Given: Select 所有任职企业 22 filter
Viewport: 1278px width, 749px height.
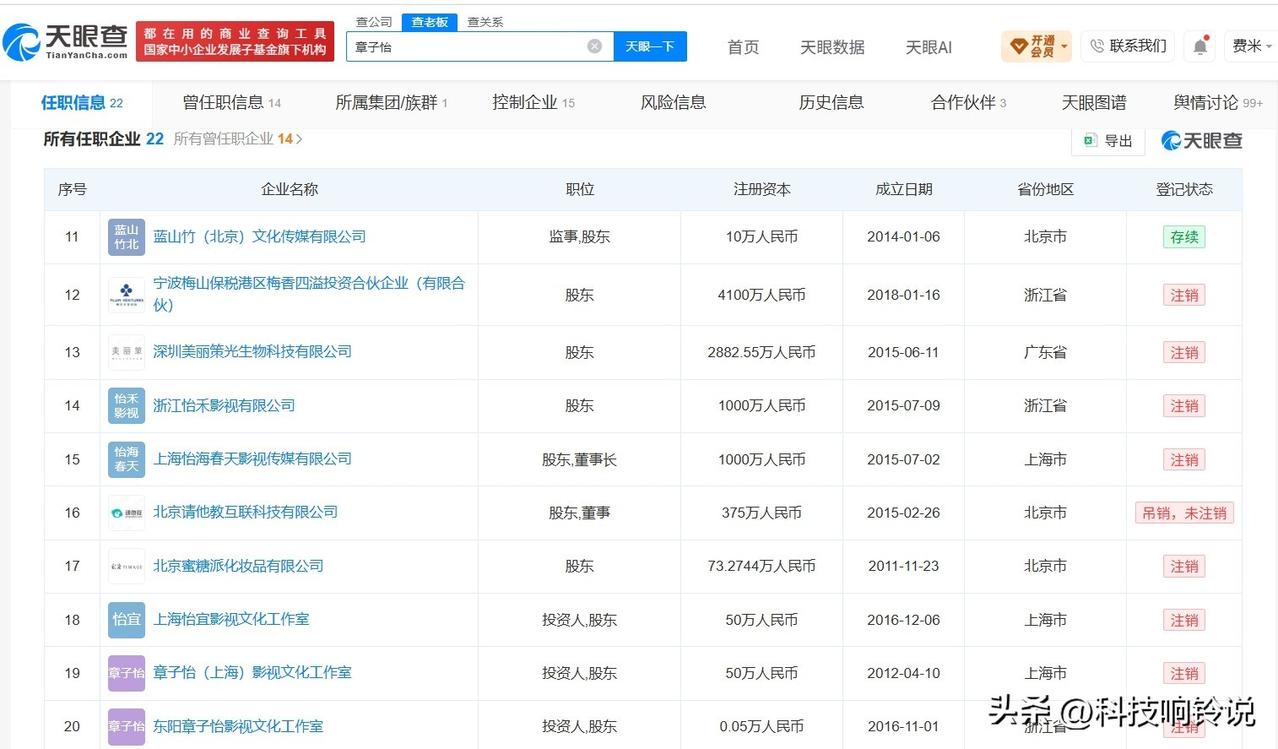Looking at the screenshot, I should 103,139.
